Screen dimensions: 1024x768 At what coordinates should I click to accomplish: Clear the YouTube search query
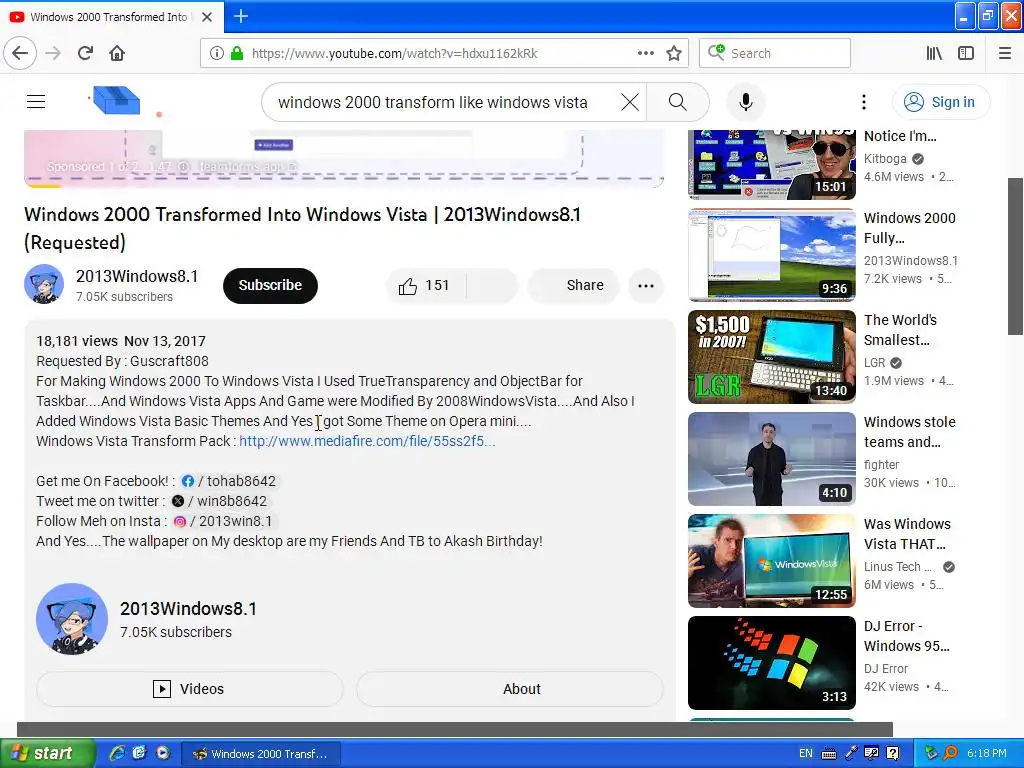[630, 102]
